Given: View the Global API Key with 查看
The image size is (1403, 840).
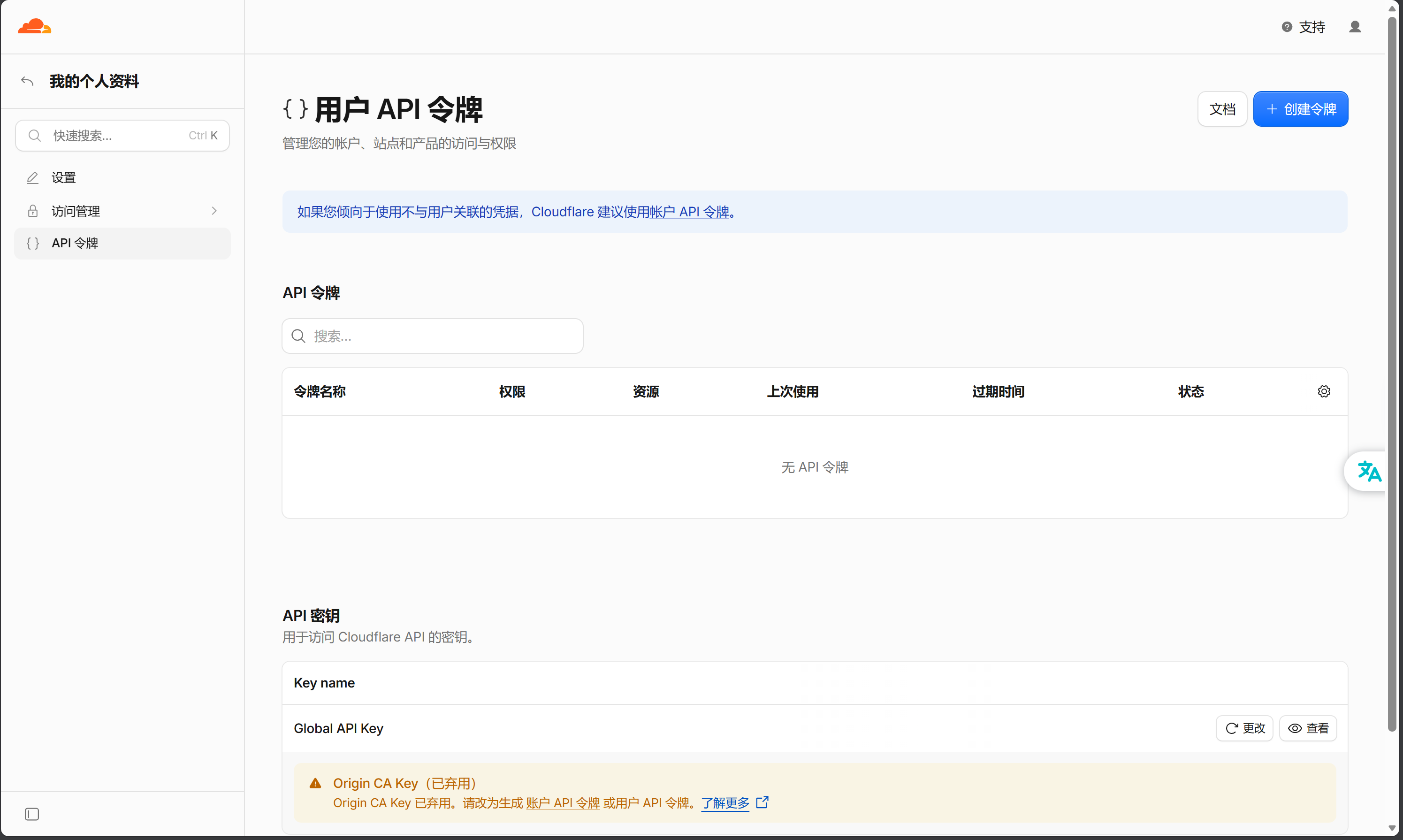Looking at the screenshot, I should click(1308, 728).
